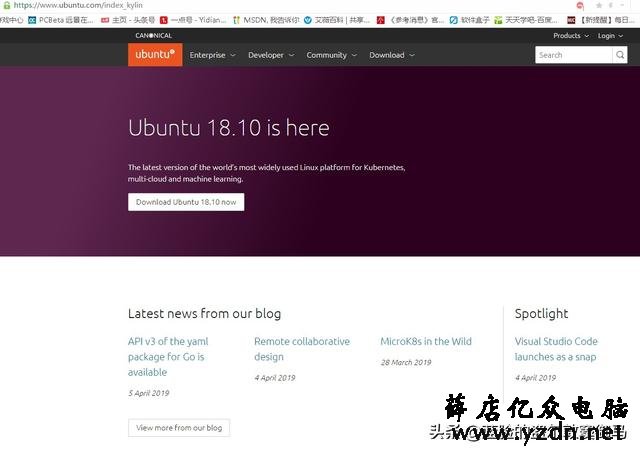Click the '28 March 2019' date

coord(406,362)
